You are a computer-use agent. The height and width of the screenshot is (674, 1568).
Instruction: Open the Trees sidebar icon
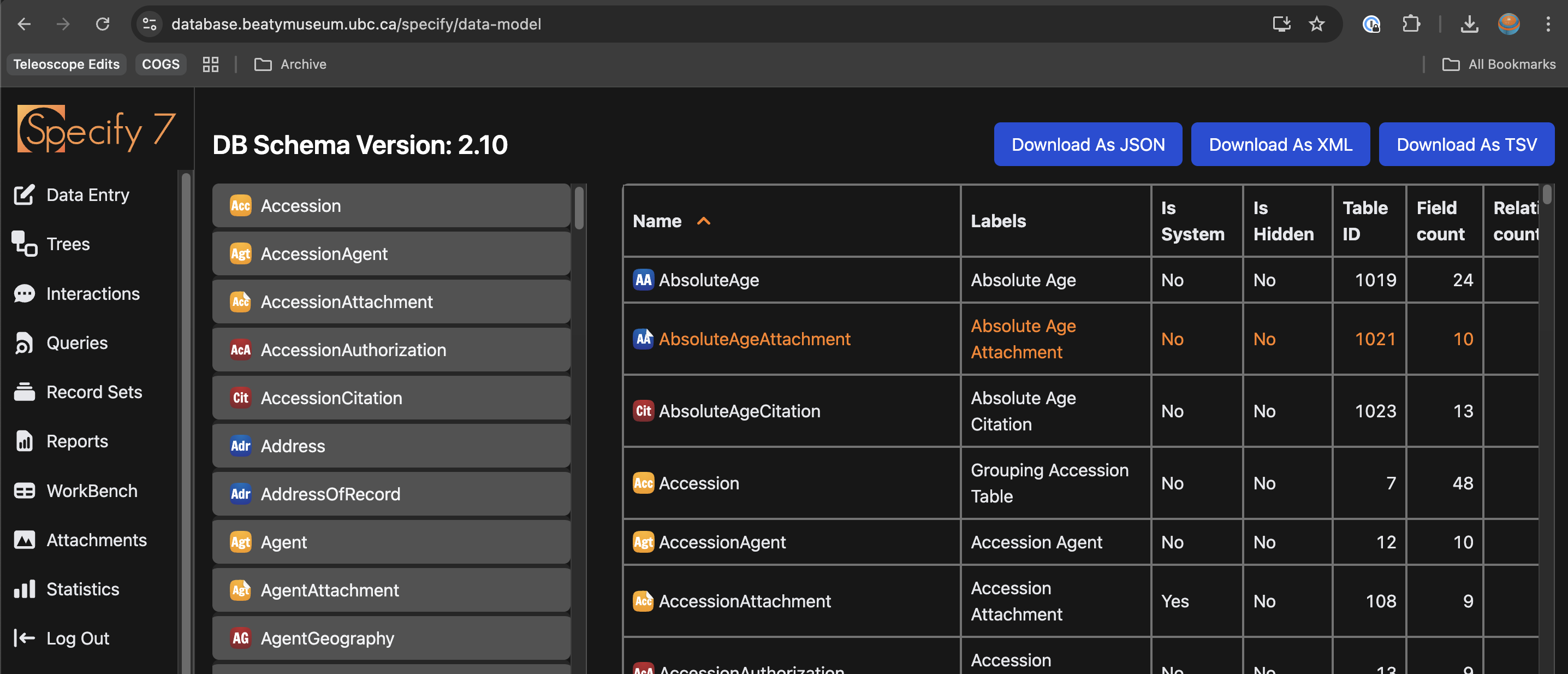coord(25,244)
